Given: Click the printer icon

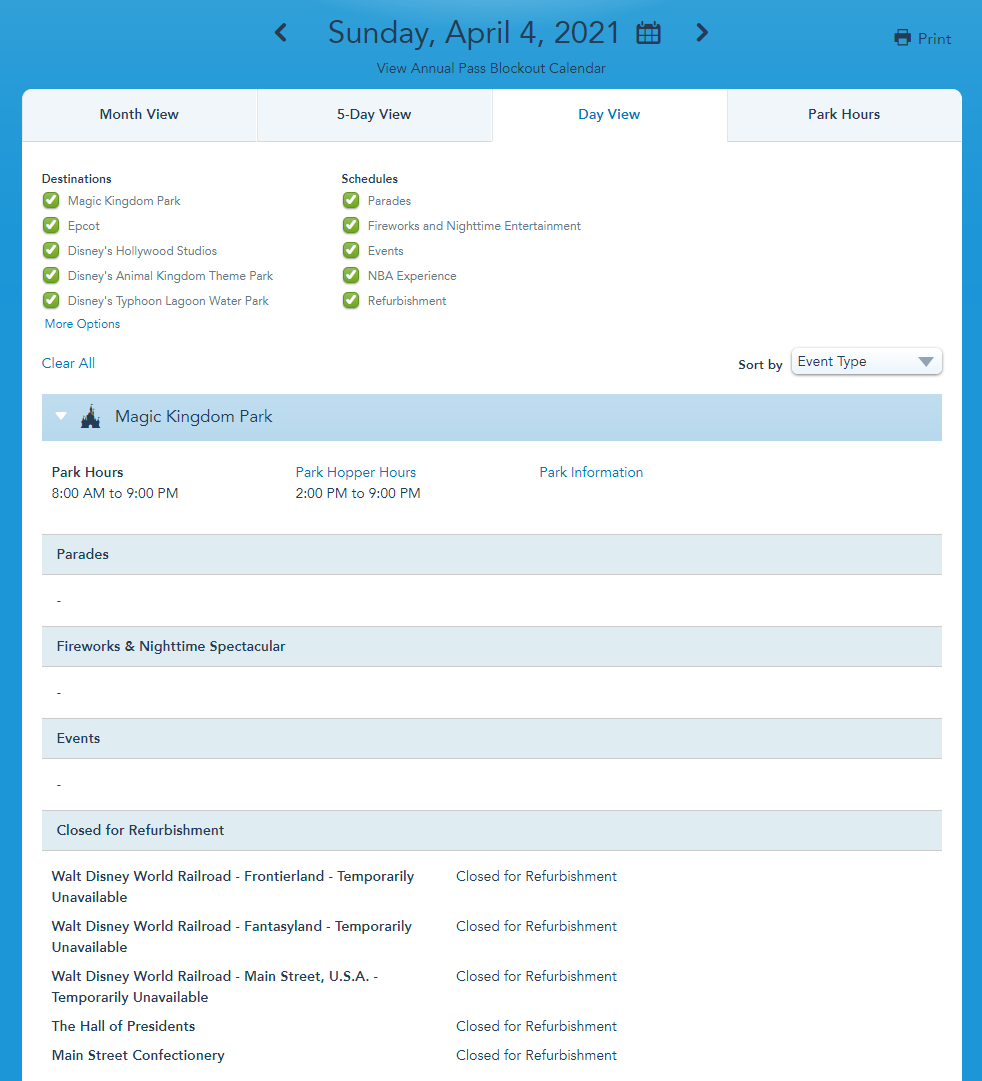Looking at the screenshot, I should click(903, 39).
